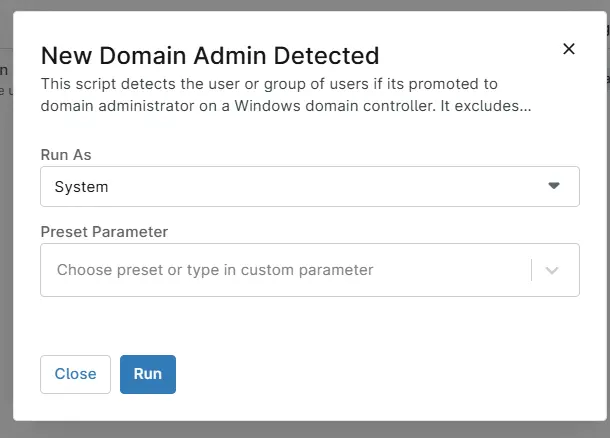Image resolution: width=610 pixels, height=438 pixels.
Task: Click the dimmed backdrop below the dialog
Action: pyautogui.click(x=300, y=429)
